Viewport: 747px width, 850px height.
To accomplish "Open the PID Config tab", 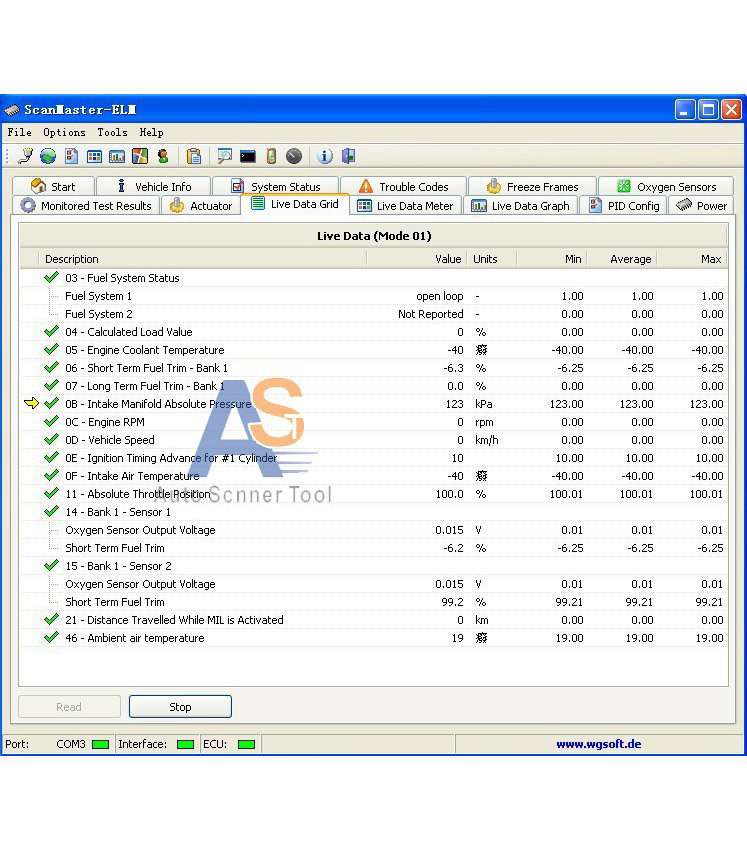I will click(x=623, y=206).
